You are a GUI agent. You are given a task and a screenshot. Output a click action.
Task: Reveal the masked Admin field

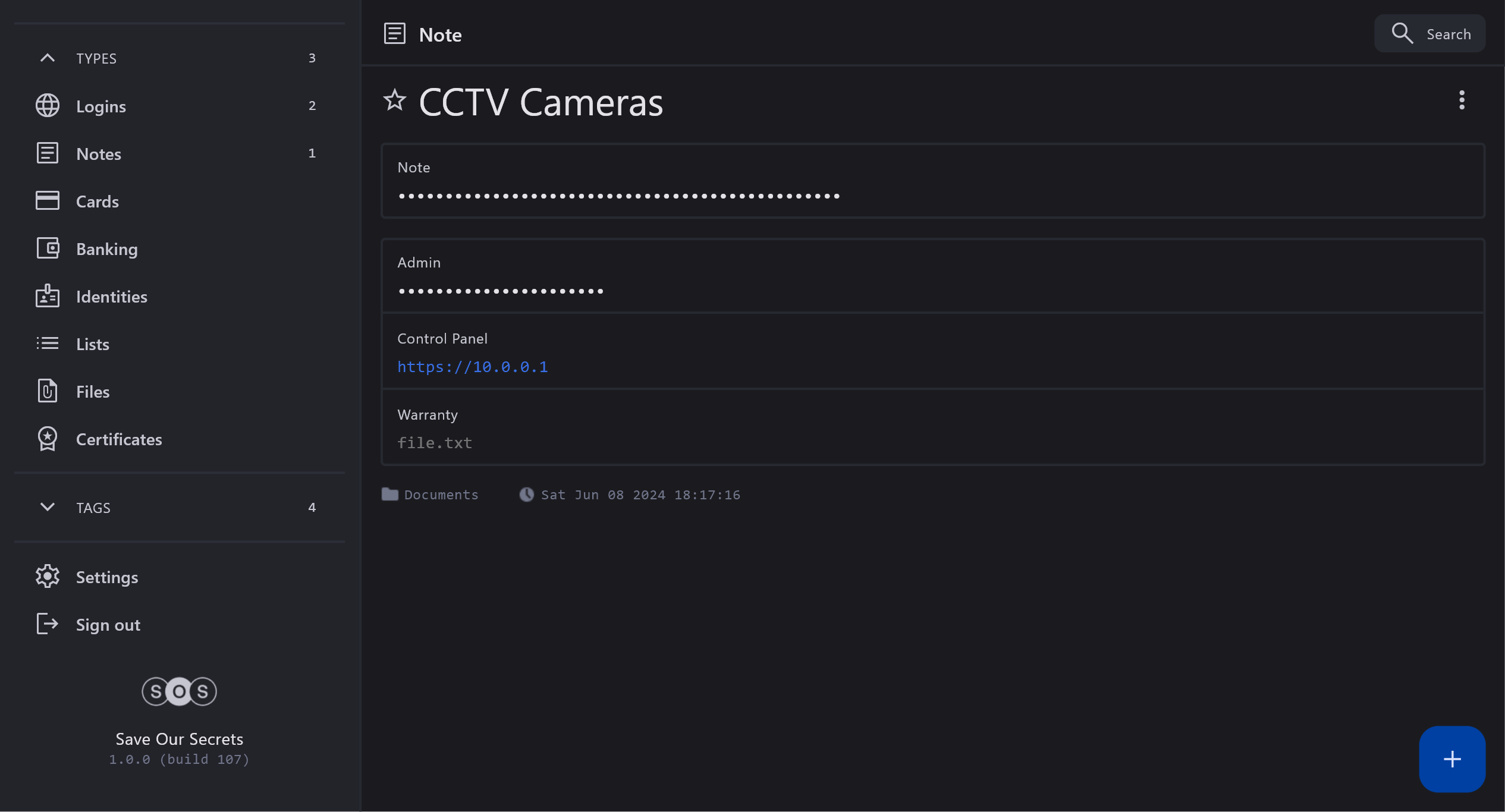[501, 291]
